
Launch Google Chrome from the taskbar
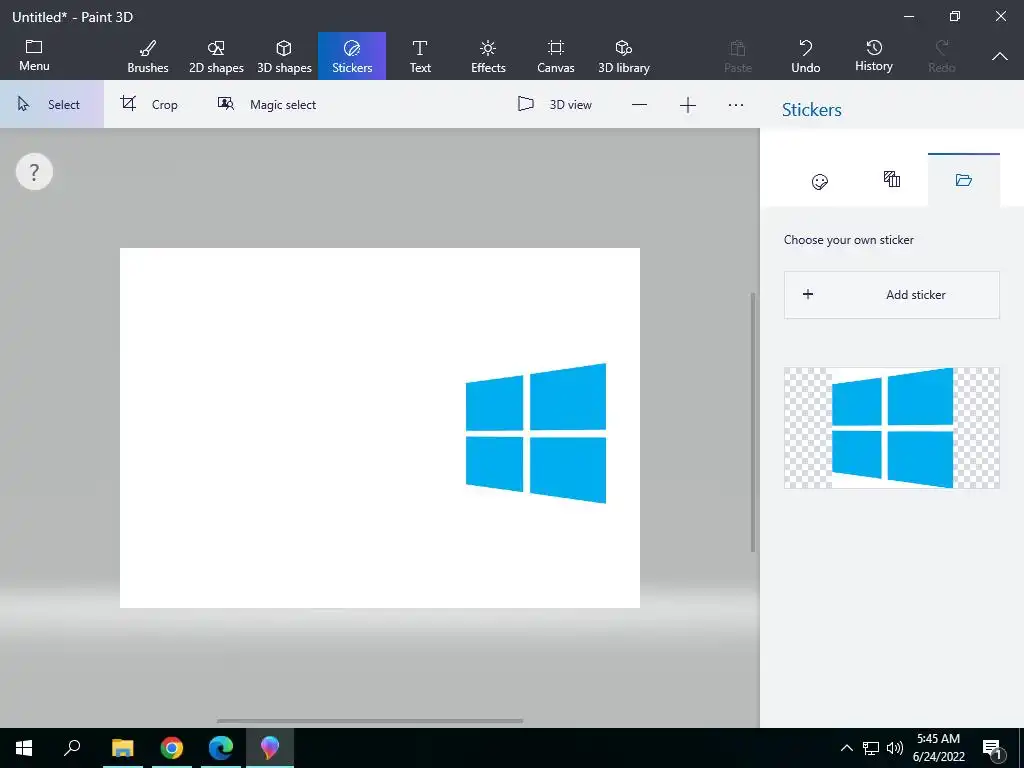[172, 748]
